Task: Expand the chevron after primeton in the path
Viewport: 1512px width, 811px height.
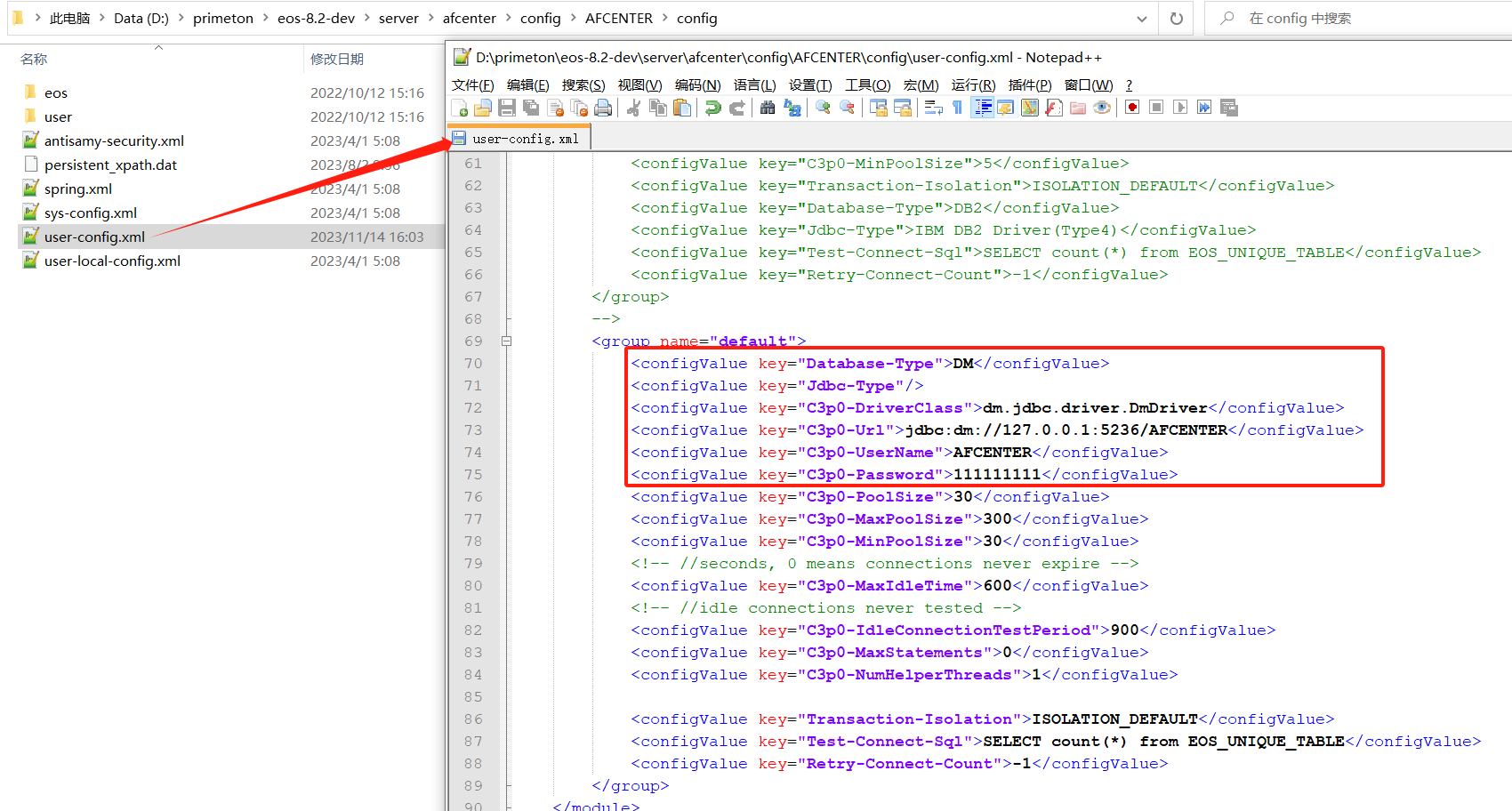Action: (x=266, y=19)
